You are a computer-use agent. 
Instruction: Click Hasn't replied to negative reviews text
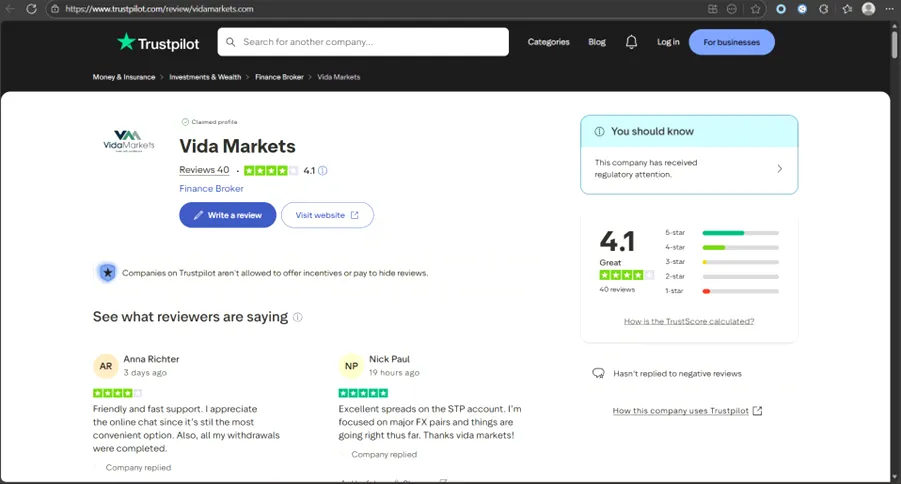click(677, 374)
